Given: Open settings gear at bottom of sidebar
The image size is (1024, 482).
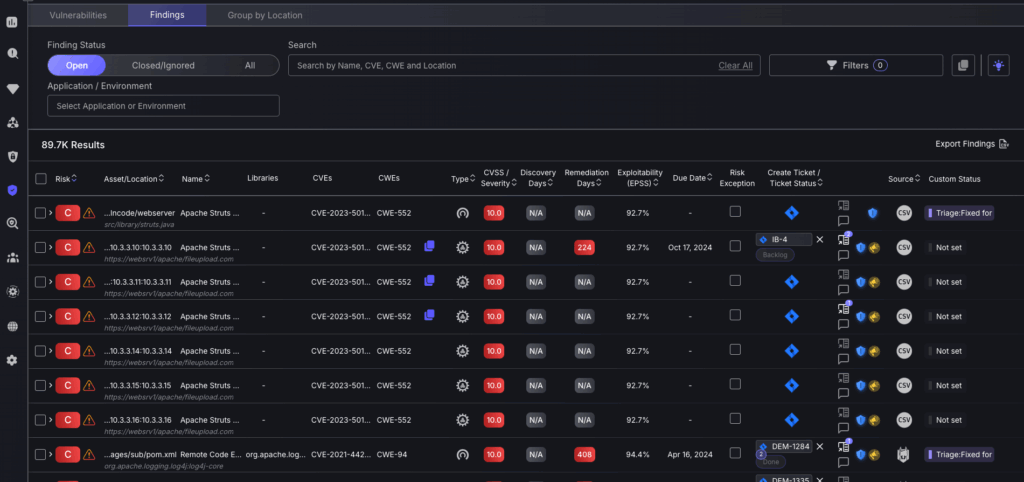Looking at the screenshot, I should (x=12, y=360).
